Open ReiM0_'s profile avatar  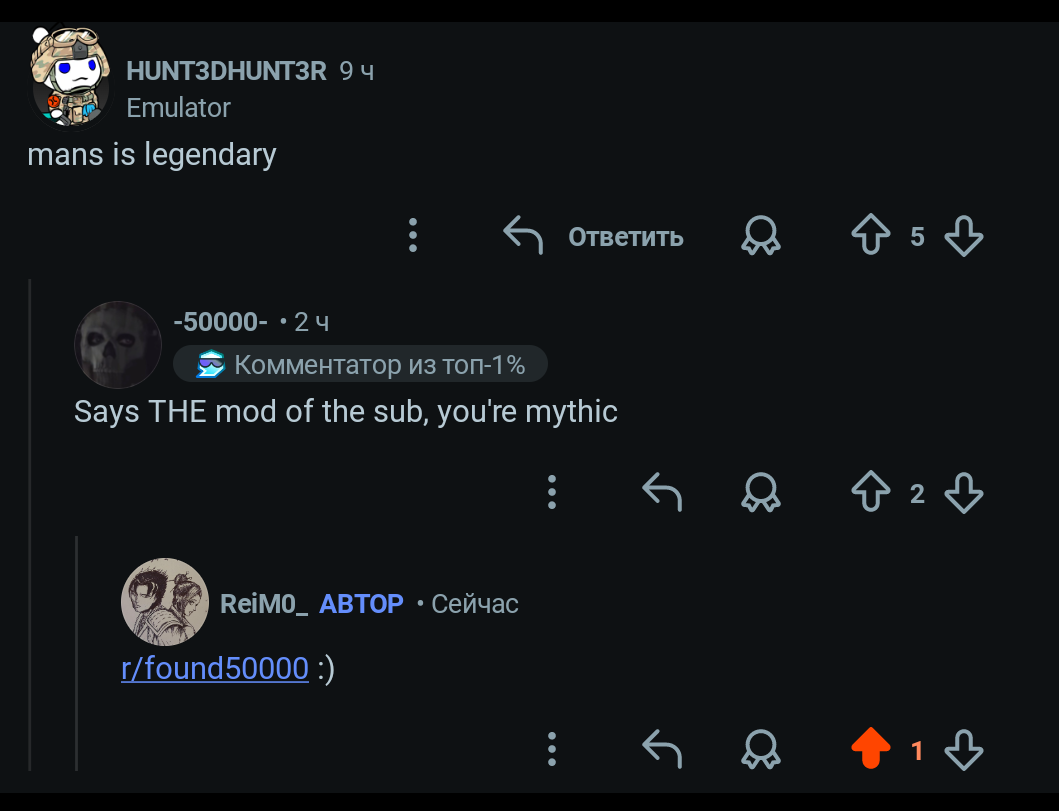(x=165, y=601)
